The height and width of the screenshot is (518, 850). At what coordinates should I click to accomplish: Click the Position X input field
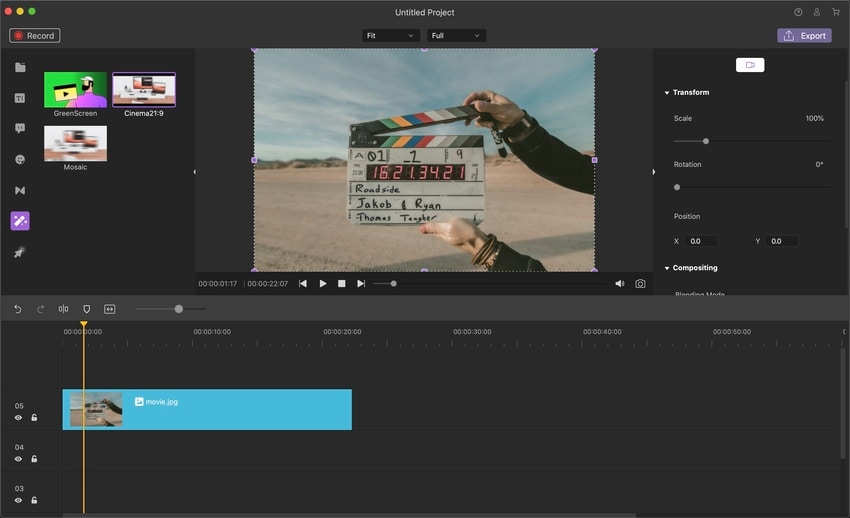(701, 241)
